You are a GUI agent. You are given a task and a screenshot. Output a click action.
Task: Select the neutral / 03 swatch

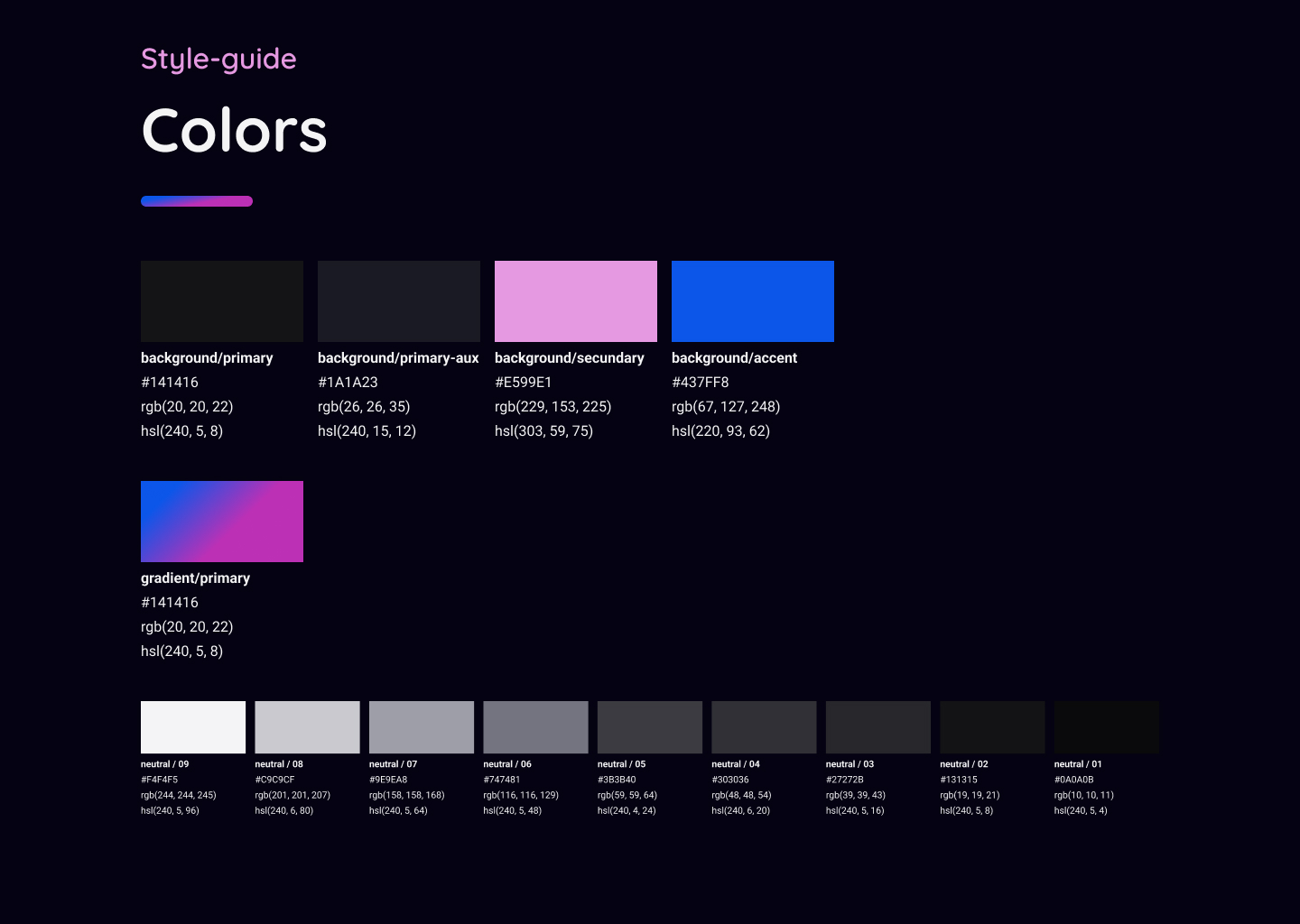click(x=878, y=727)
